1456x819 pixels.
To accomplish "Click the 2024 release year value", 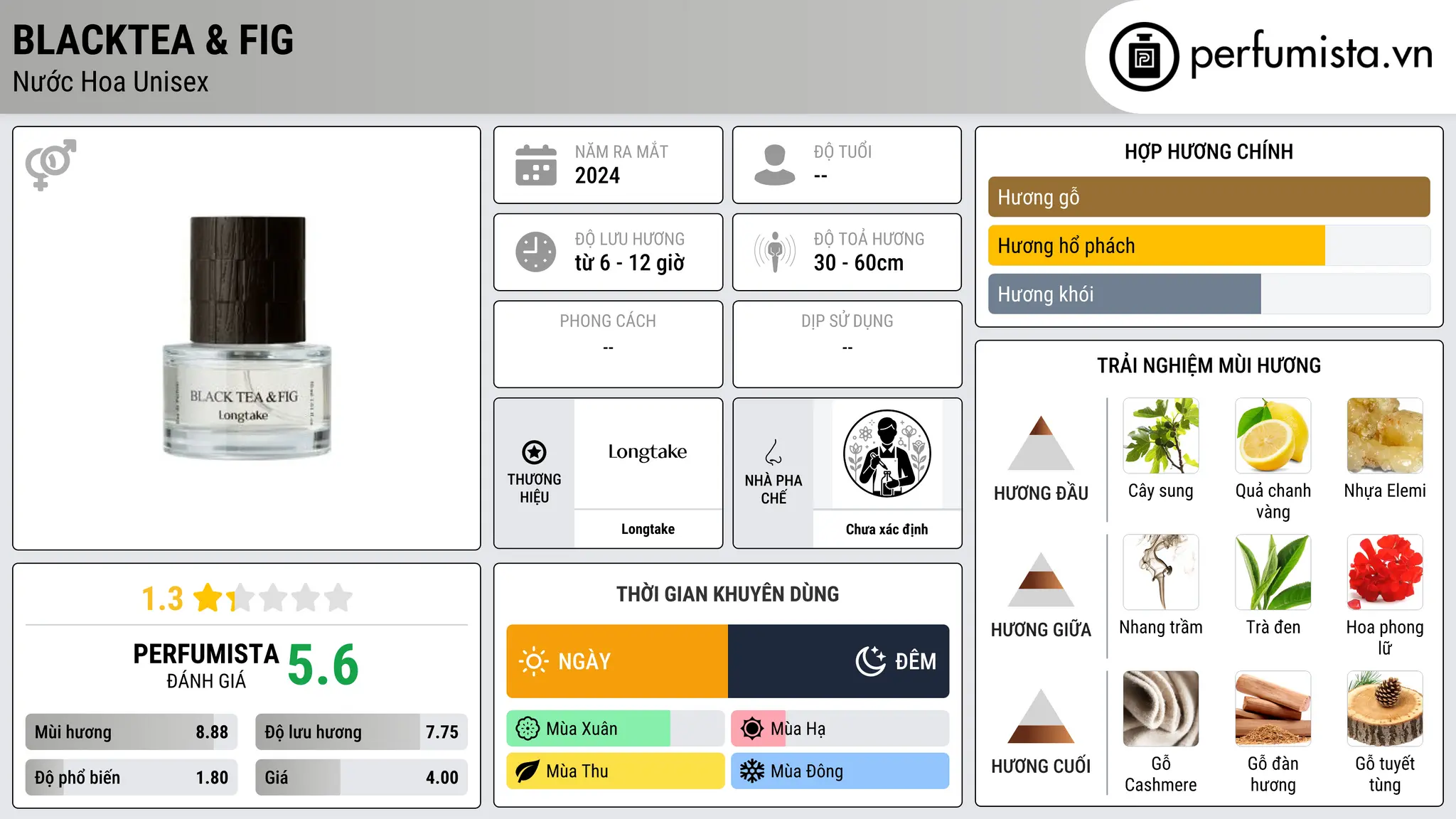I will tap(597, 176).
